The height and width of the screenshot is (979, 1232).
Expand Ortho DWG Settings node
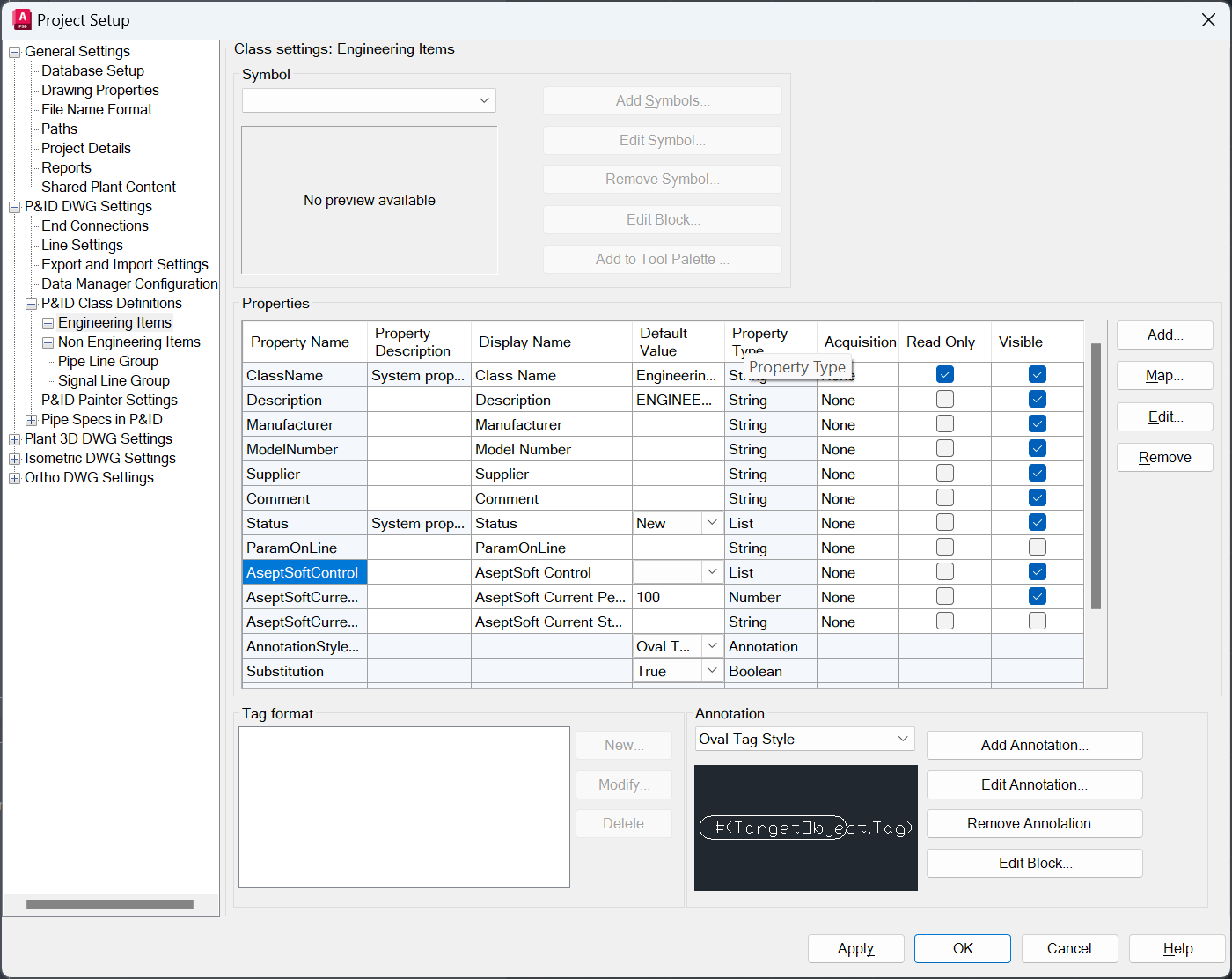[x=14, y=478]
